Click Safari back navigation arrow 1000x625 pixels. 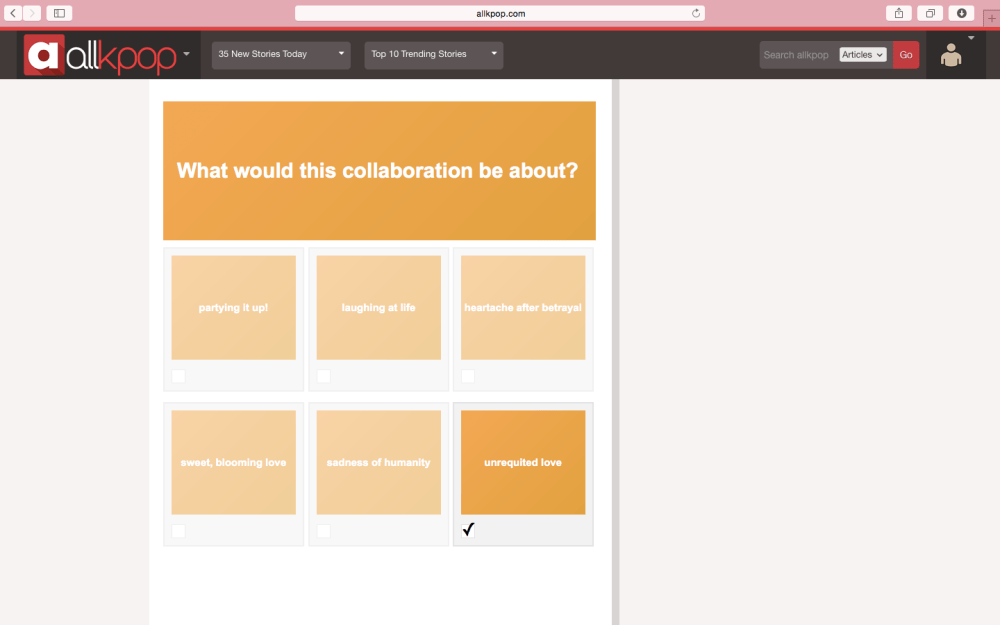tap(14, 13)
